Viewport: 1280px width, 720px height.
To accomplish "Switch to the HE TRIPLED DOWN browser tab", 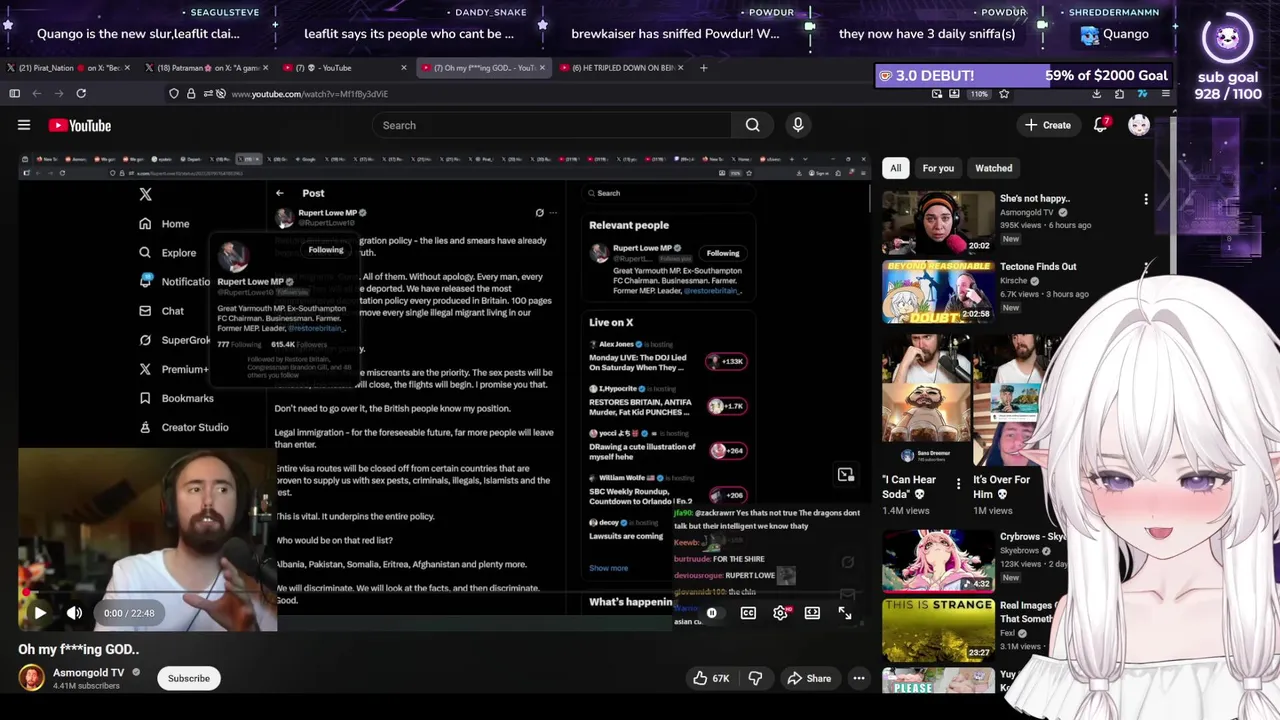I will point(622,68).
